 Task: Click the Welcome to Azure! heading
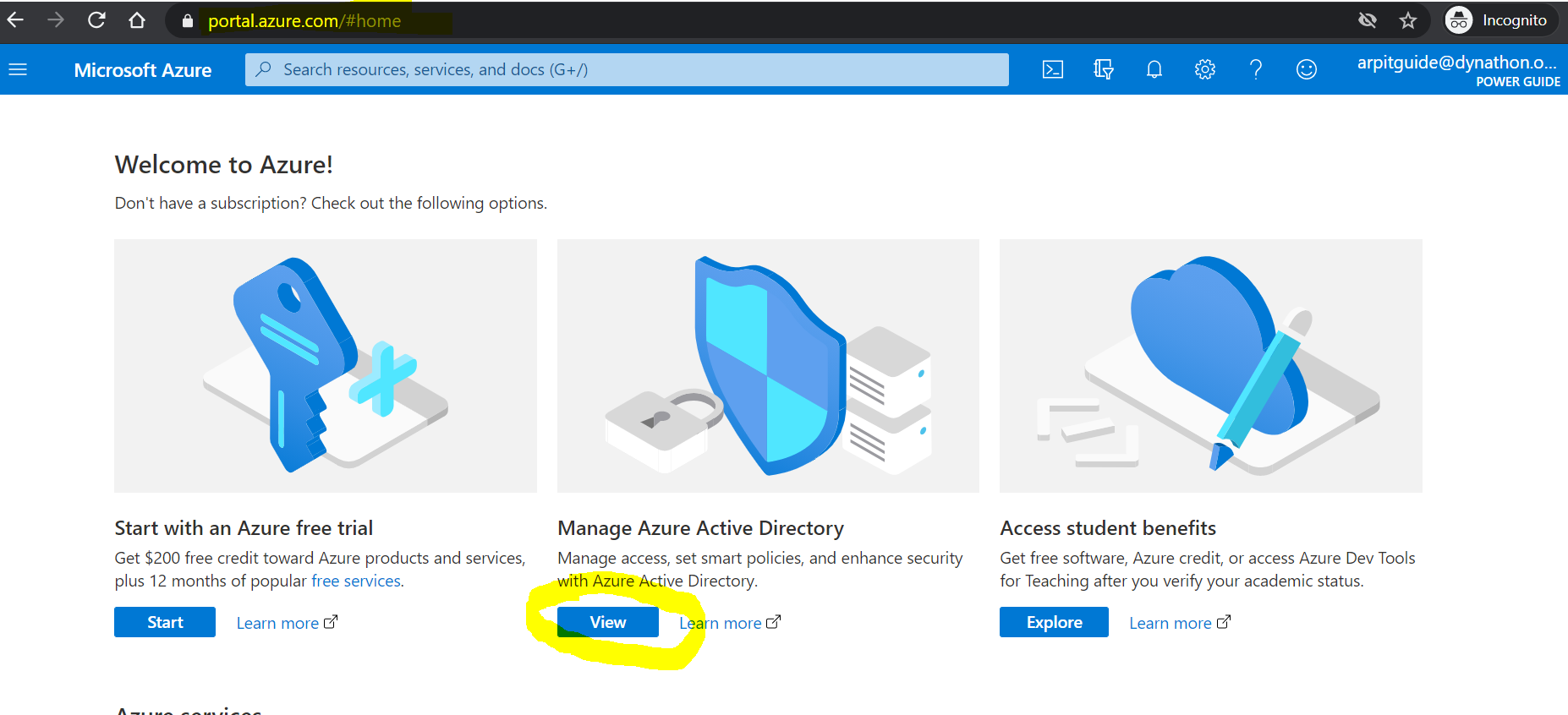click(x=224, y=165)
